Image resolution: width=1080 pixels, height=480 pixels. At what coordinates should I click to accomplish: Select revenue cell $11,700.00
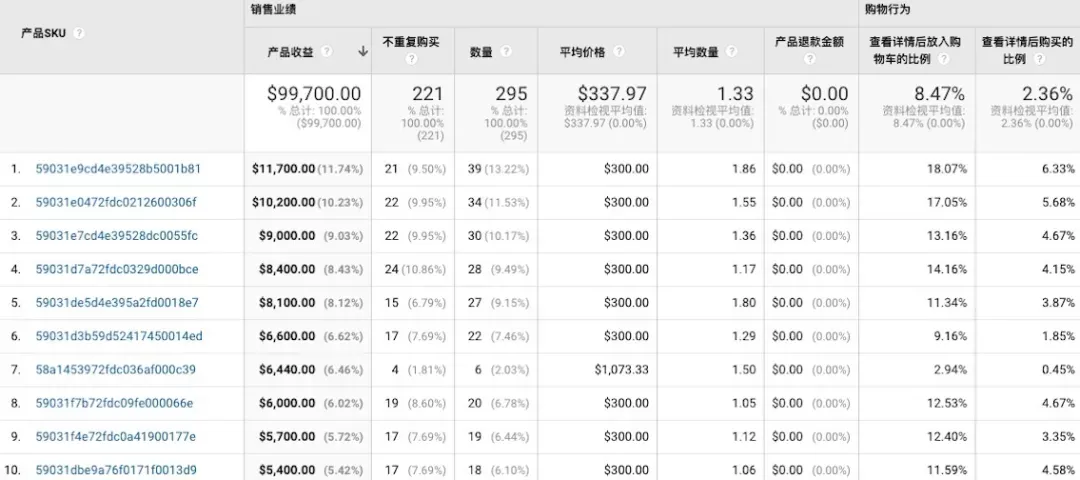pos(284,169)
